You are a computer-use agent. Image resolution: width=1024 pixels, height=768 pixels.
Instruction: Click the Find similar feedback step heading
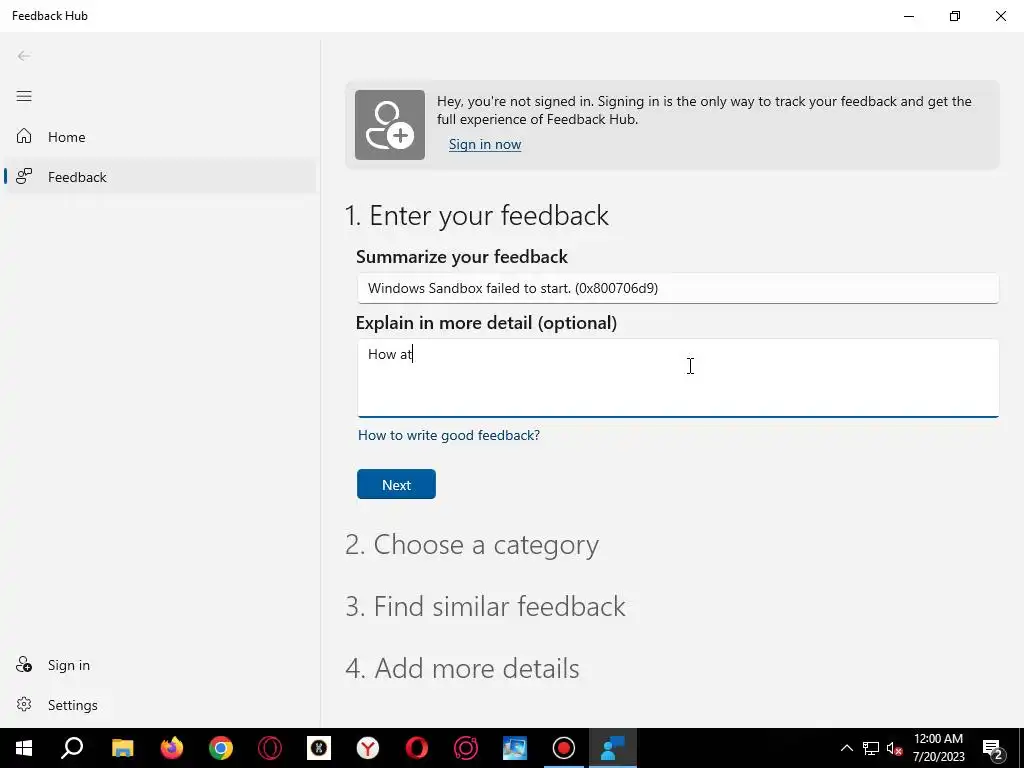pos(485,607)
